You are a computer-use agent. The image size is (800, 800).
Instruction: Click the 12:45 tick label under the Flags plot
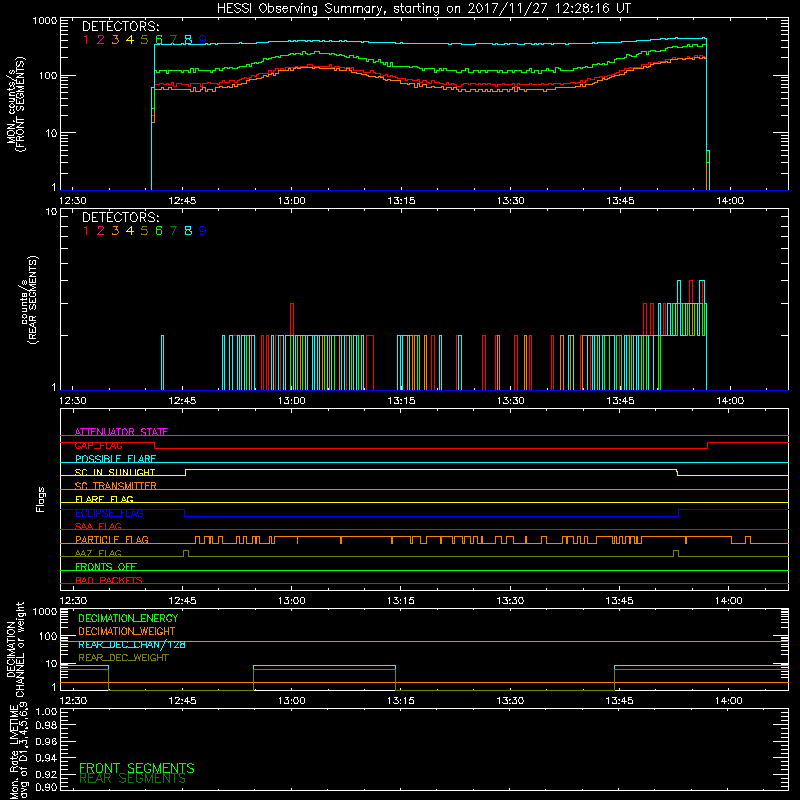[182, 601]
